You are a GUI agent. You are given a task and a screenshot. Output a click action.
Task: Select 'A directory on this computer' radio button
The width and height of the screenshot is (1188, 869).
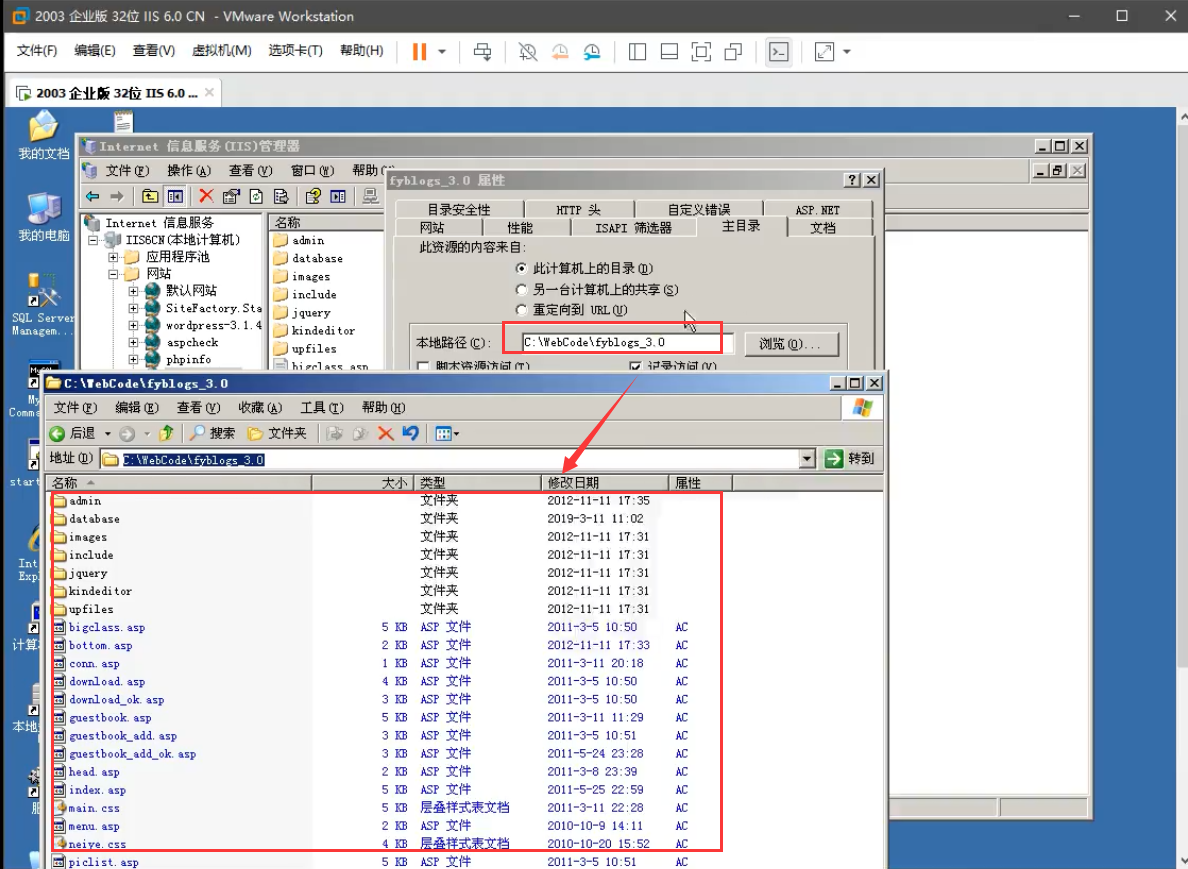pos(521,269)
